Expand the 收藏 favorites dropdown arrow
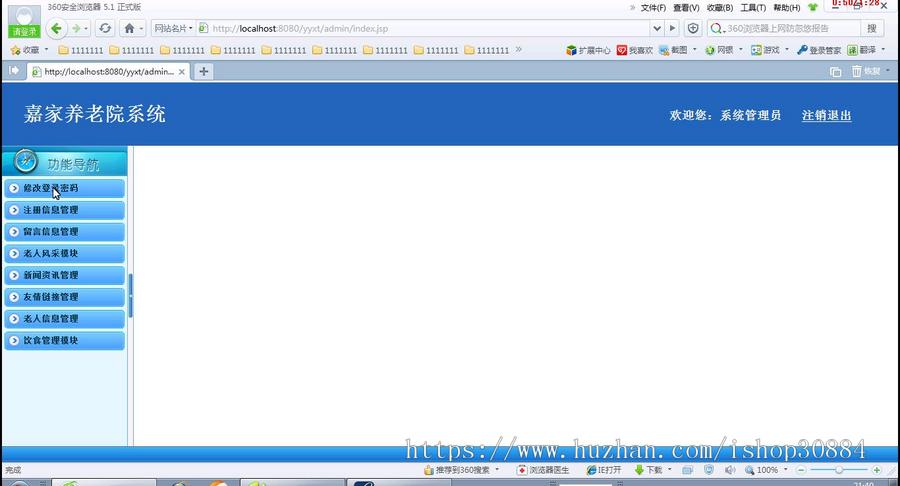900x486 pixels. click(x=46, y=49)
